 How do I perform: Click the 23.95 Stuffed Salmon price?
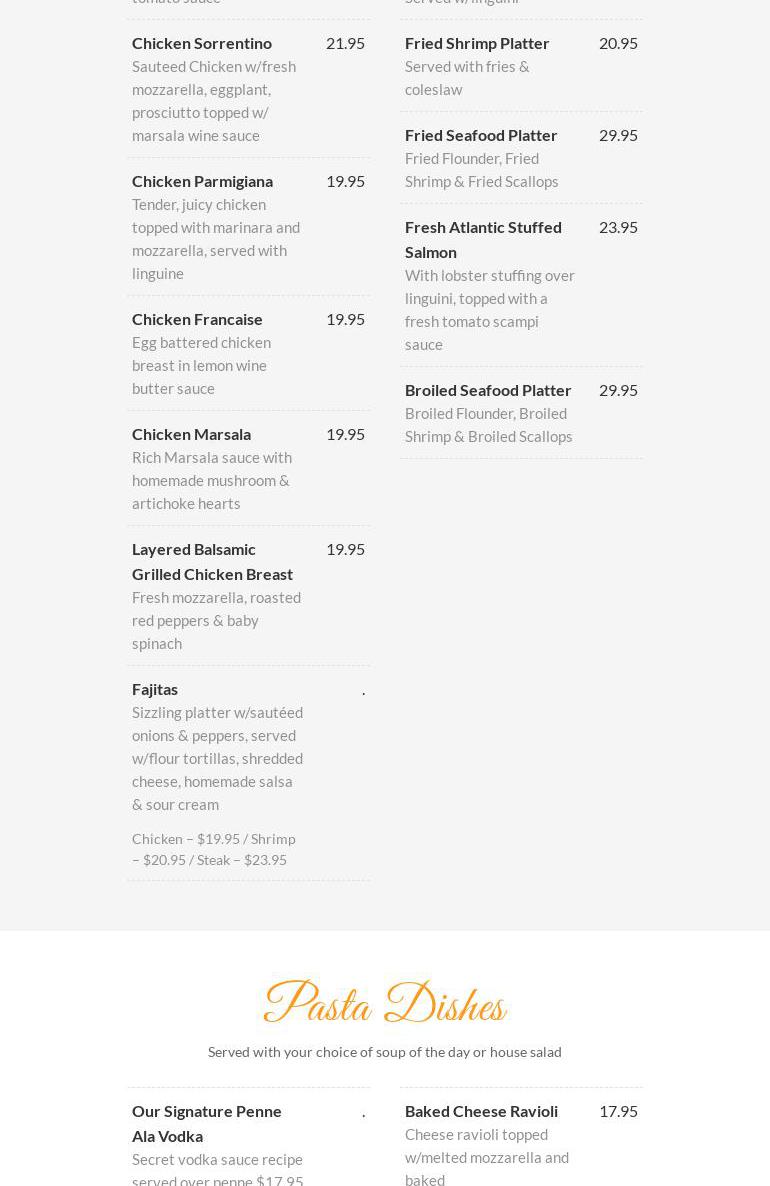(618, 227)
